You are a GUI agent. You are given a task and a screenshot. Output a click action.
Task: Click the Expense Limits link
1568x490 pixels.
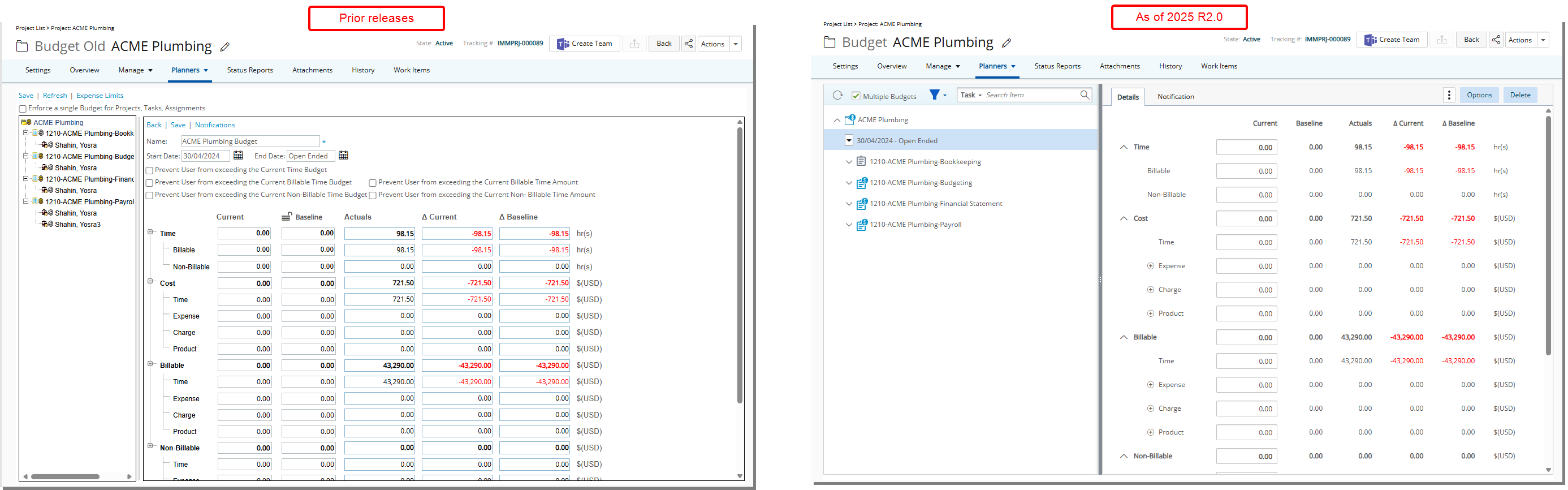click(x=100, y=96)
